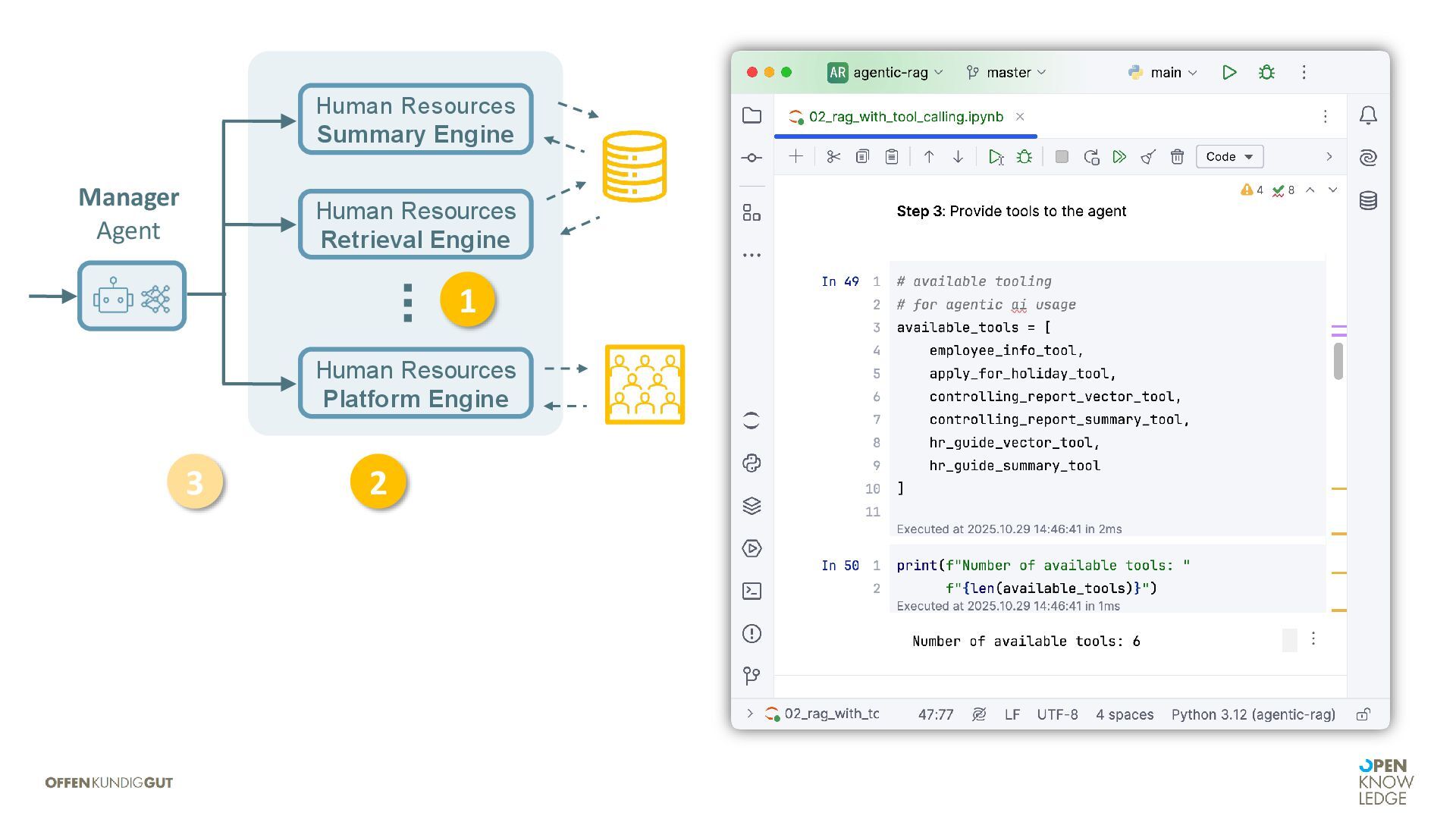This screenshot has height=819, width=1456.
Task: Click the editor vertical scrollbar thumb
Action: pos(1338,361)
